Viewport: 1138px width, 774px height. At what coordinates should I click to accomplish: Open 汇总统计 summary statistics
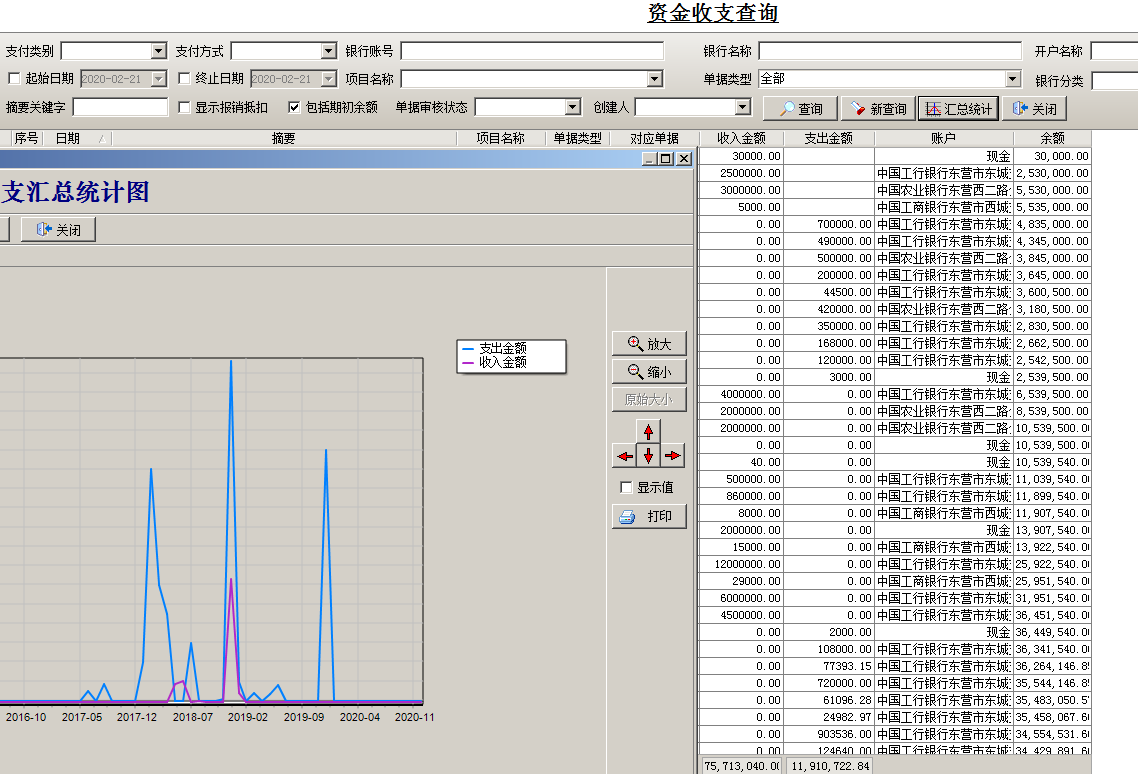tap(958, 108)
